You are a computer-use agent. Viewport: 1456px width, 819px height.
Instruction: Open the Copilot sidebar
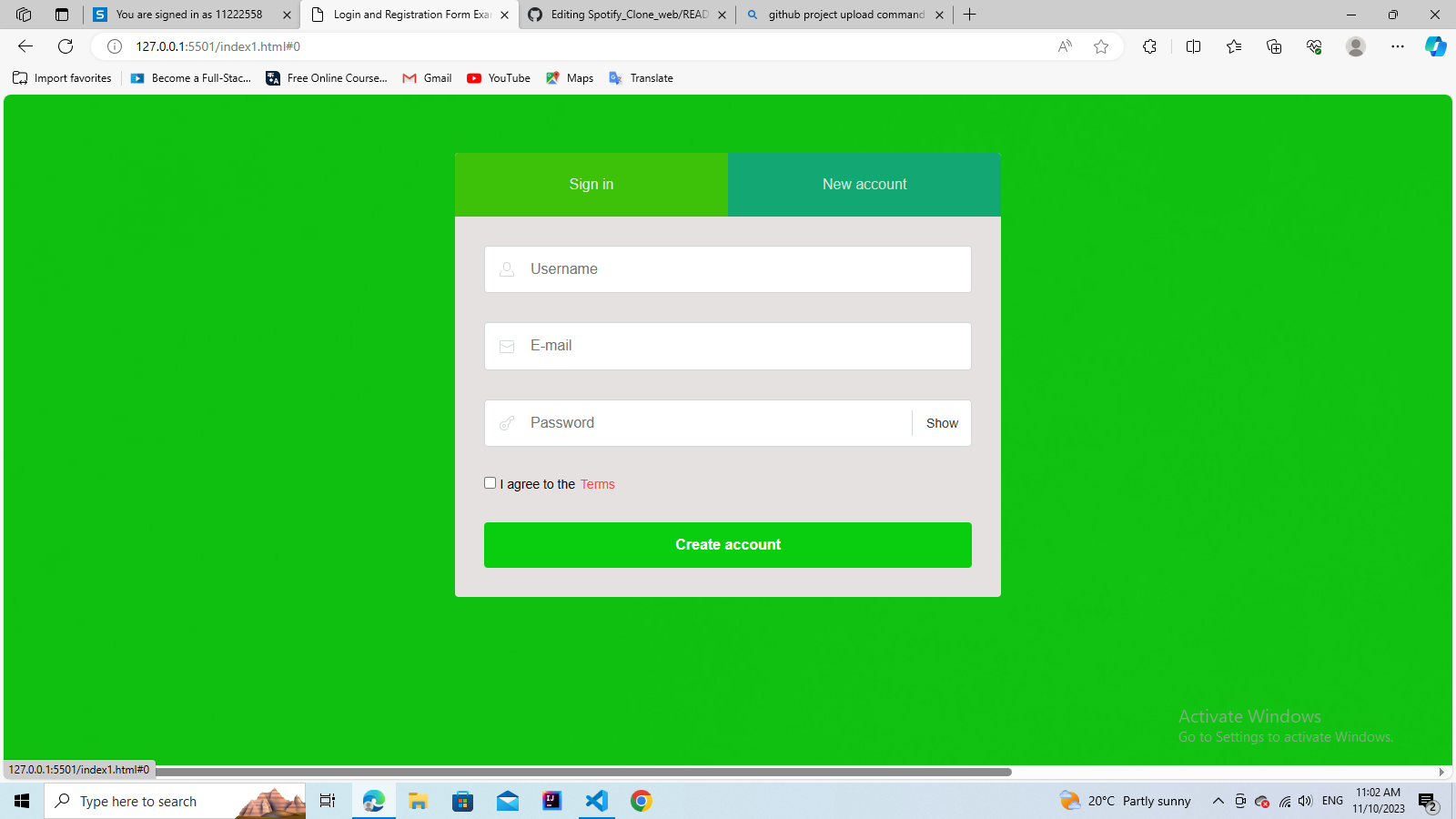[1435, 46]
